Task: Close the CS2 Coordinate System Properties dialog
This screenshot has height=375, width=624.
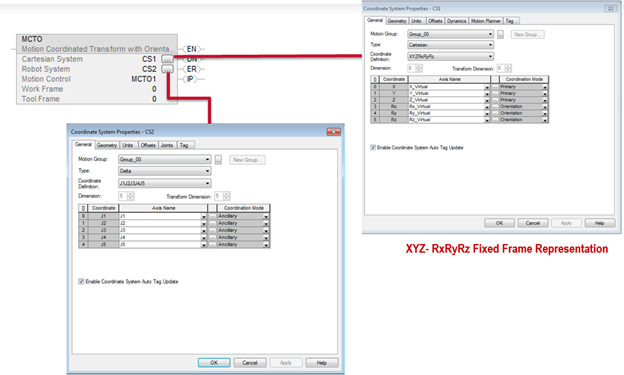Action: [x=333, y=132]
